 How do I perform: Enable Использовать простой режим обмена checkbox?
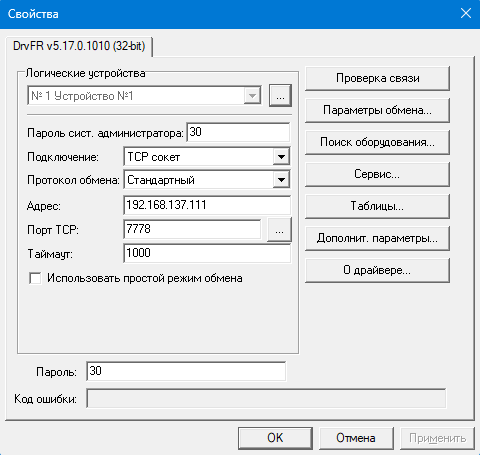coord(35,278)
